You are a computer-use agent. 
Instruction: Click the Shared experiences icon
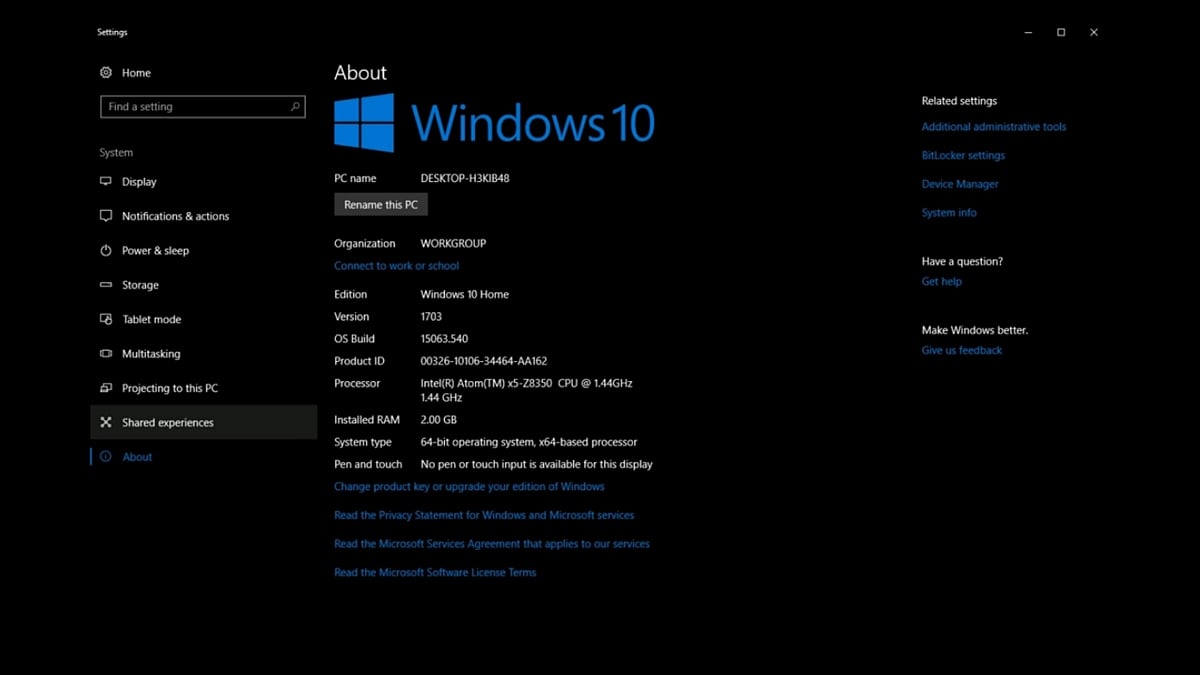click(x=106, y=422)
